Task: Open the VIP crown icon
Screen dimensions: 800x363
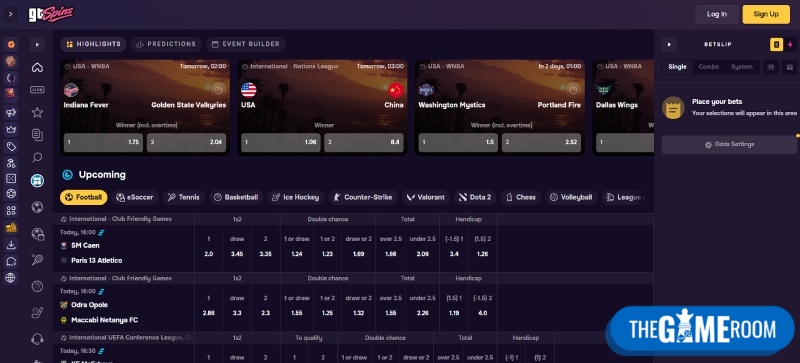Action: click(x=11, y=129)
